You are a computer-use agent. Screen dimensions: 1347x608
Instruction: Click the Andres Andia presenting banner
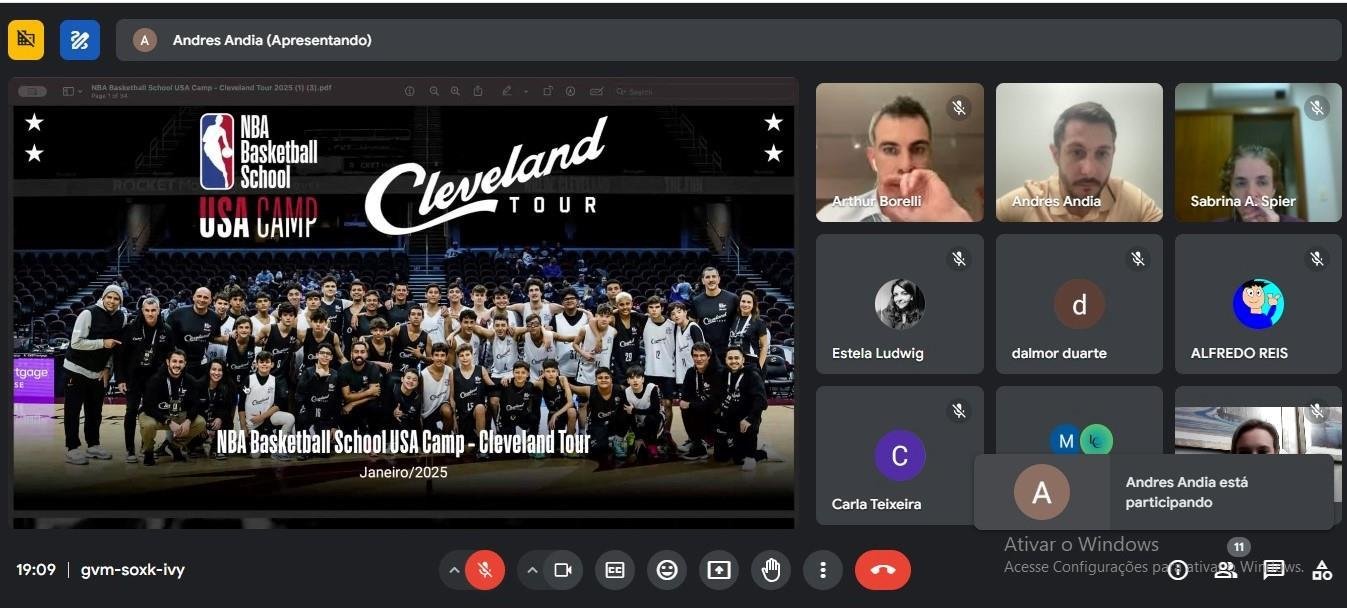pos(729,40)
